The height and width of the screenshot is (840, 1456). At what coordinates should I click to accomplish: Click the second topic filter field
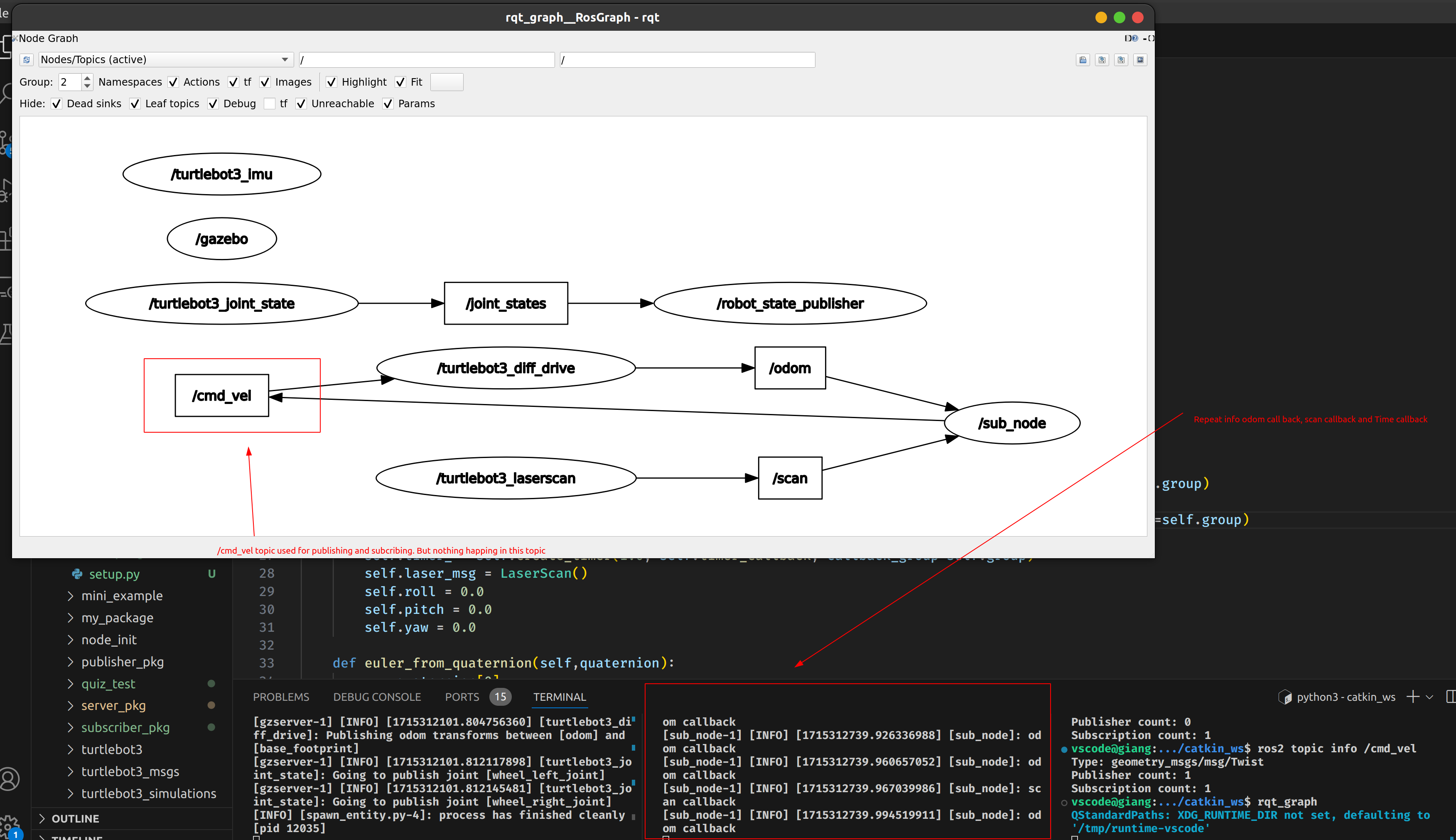point(687,59)
